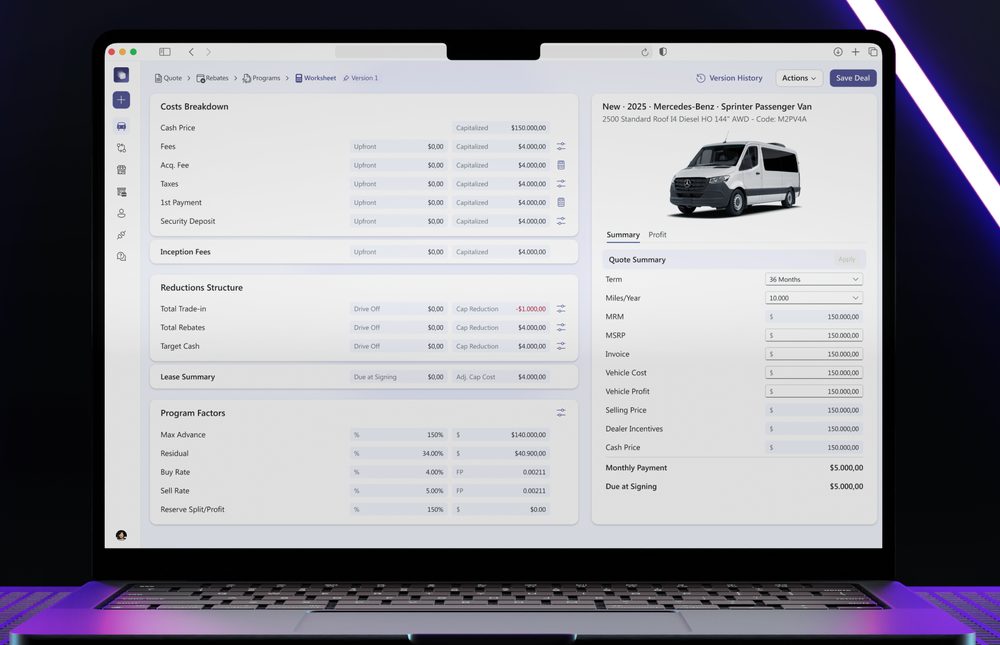The height and width of the screenshot is (645, 1000).
Task: Expand the Actions dropdown menu
Action: click(x=798, y=78)
